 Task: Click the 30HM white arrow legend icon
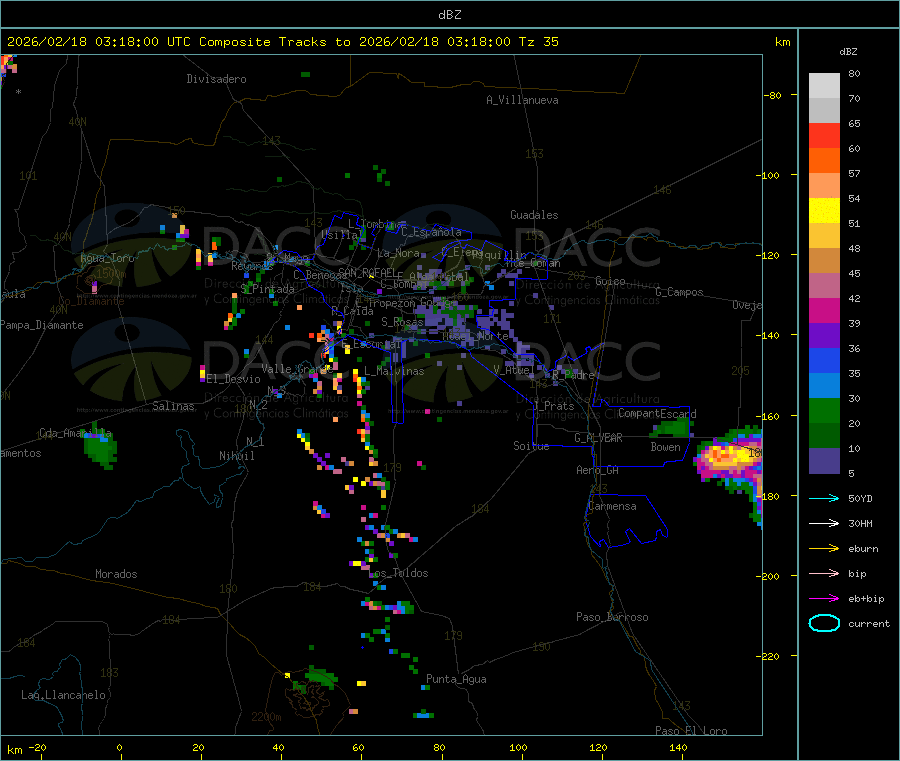click(x=824, y=523)
